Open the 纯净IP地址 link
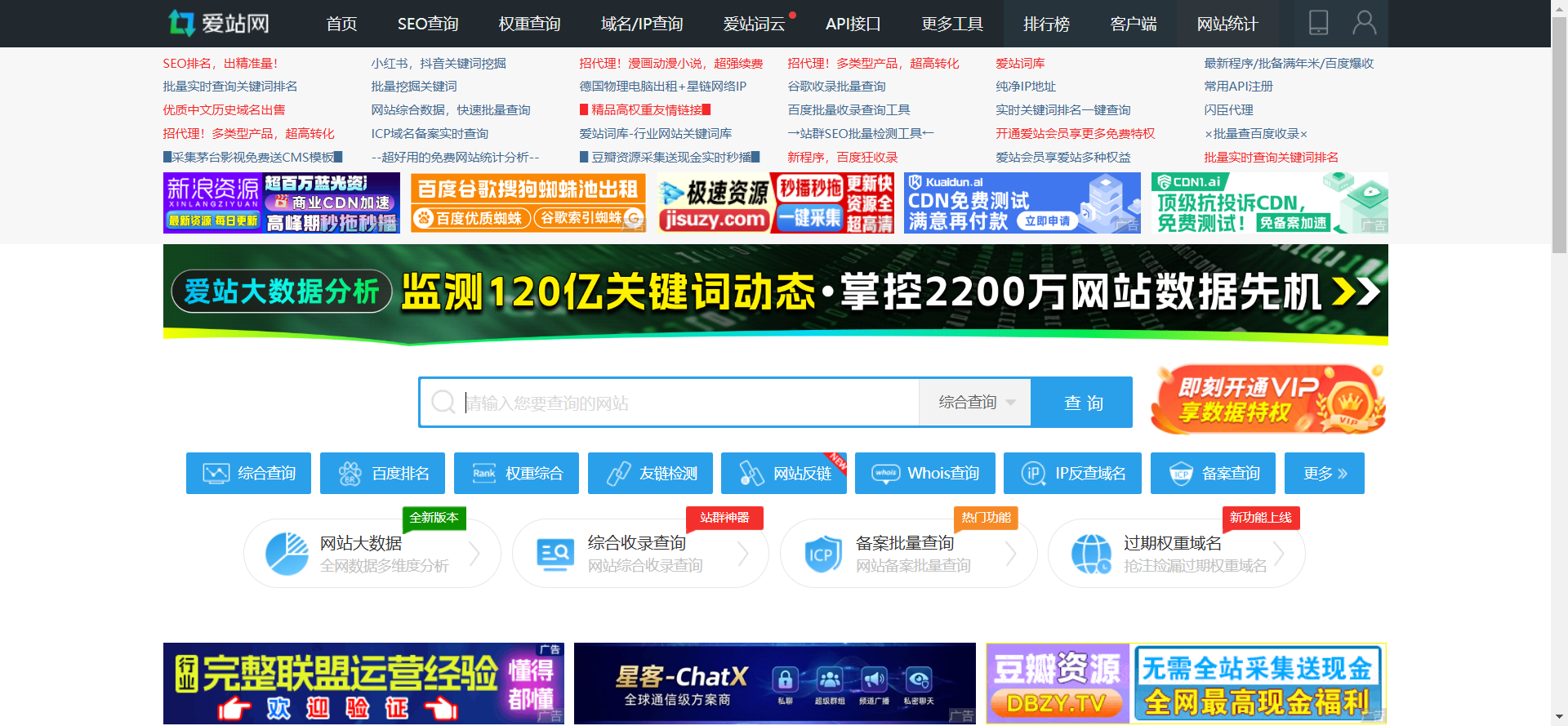1568x726 pixels. point(1026,87)
